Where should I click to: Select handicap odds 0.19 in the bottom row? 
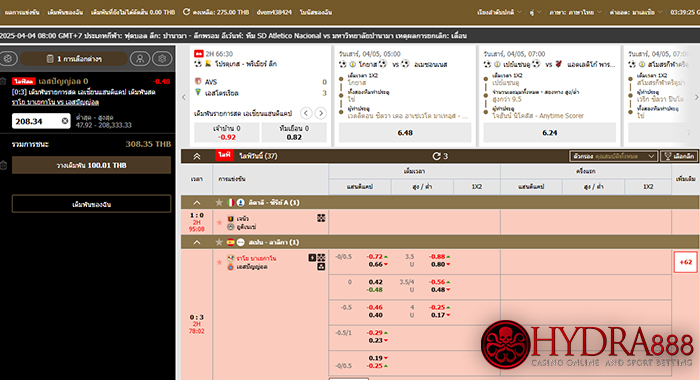376,358
